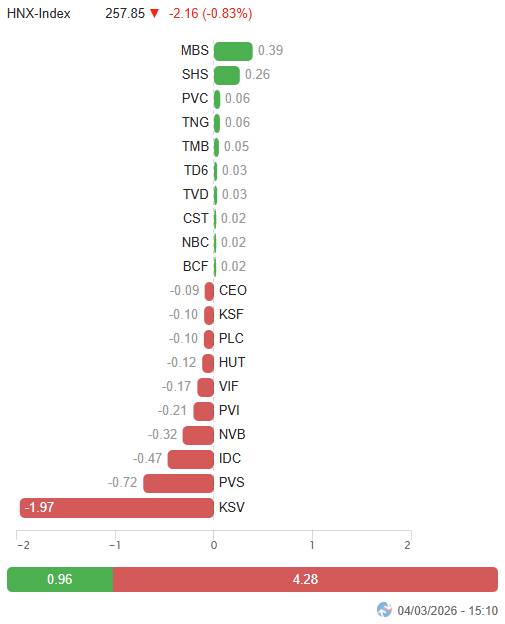Click the red 4.28 segment of summary bar

[x=305, y=579]
